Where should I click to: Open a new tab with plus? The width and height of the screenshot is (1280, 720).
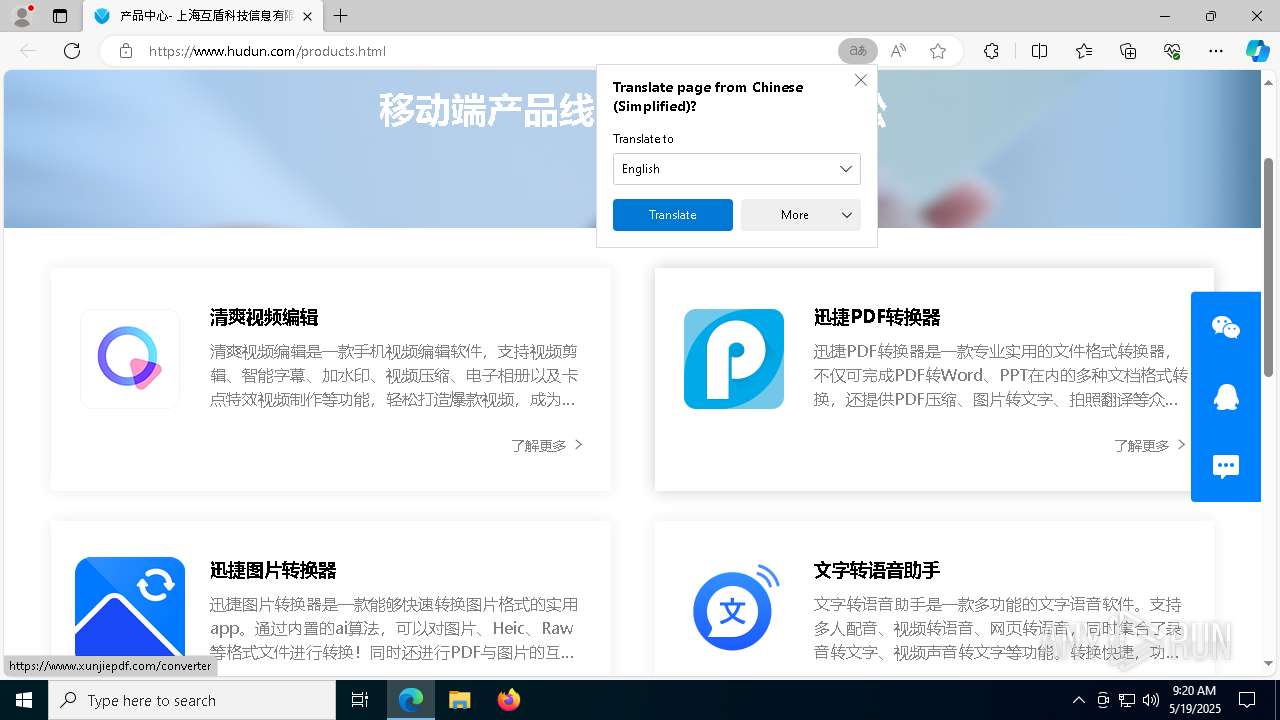tap(341, 16)
